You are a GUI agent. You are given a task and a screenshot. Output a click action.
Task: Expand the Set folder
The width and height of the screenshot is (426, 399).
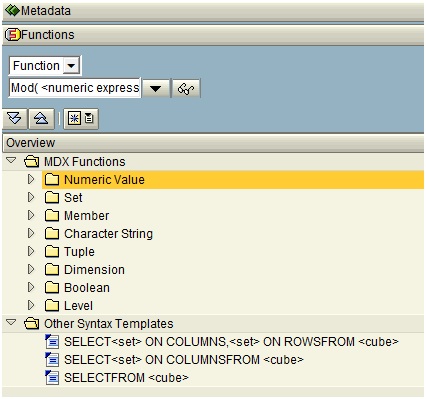31,197
